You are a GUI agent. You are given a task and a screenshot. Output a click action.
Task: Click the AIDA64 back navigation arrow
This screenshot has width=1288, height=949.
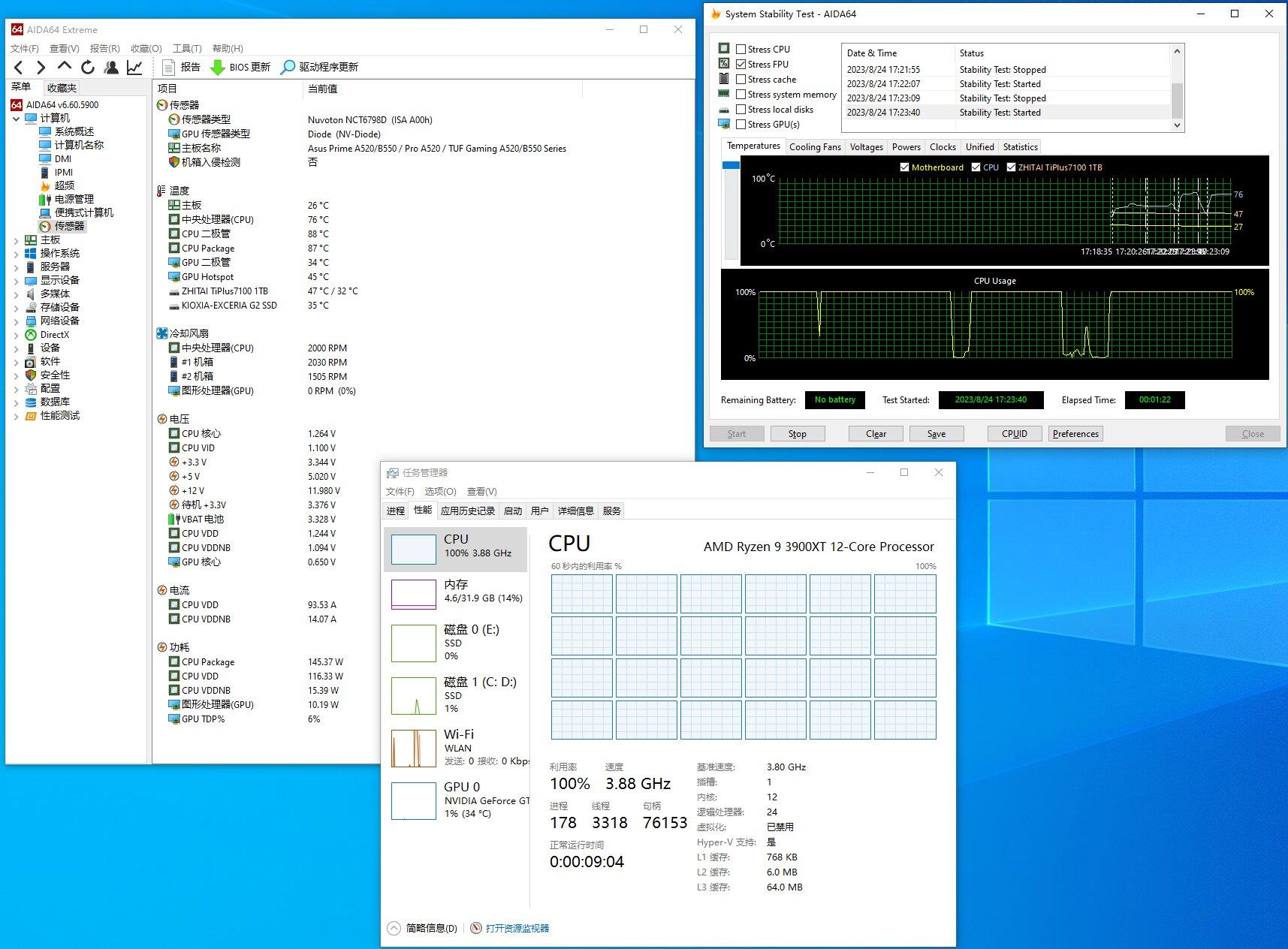19,68
